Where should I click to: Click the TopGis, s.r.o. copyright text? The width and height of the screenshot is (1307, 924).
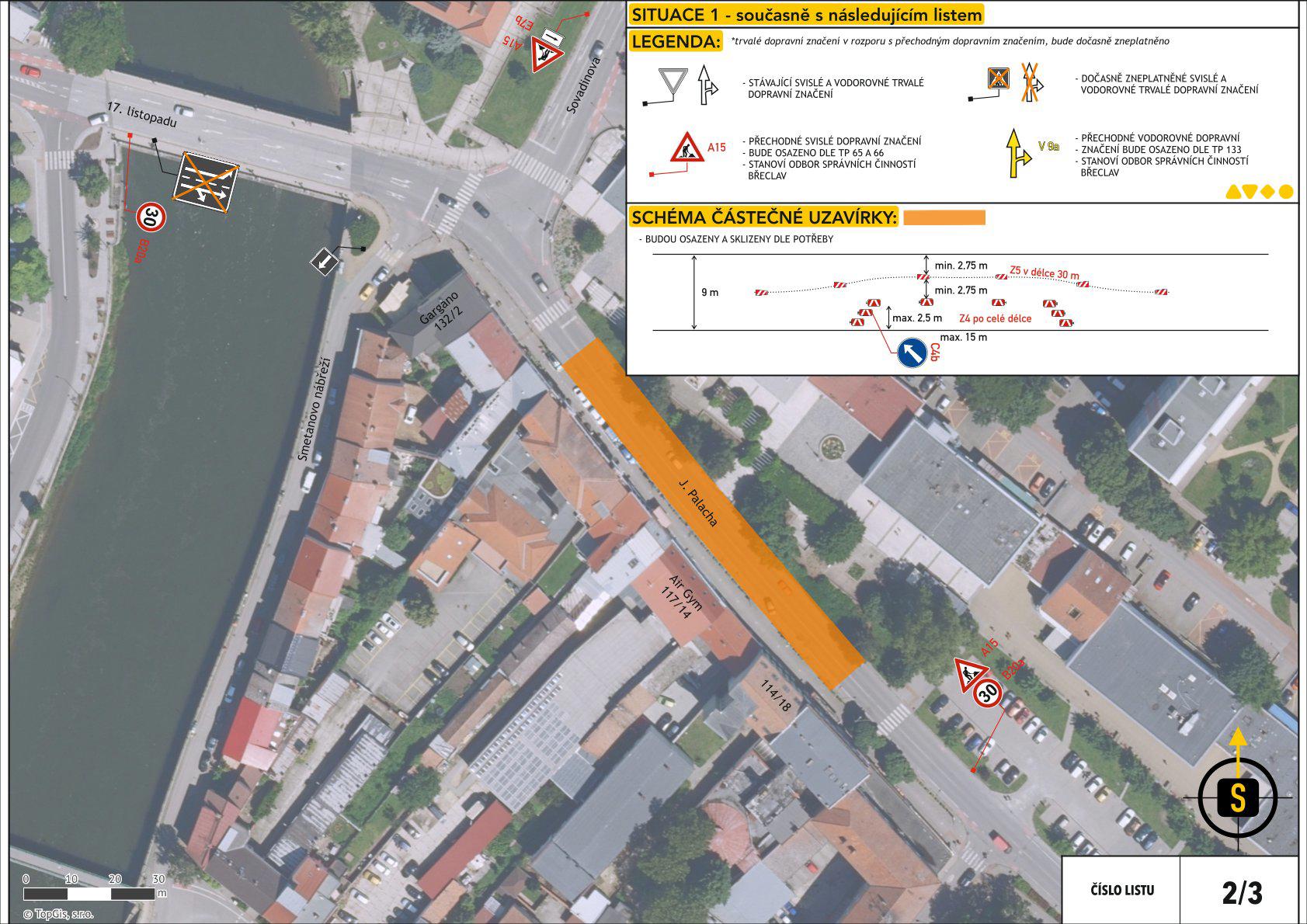(58, 914)
